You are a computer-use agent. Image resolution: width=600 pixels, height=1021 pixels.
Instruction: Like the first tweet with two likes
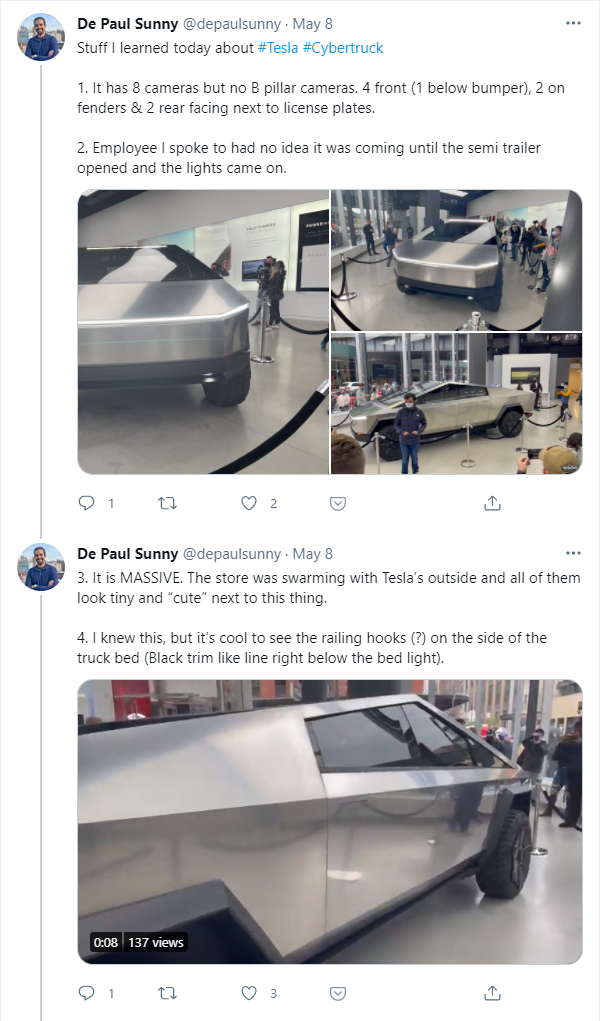coord(249,503)
